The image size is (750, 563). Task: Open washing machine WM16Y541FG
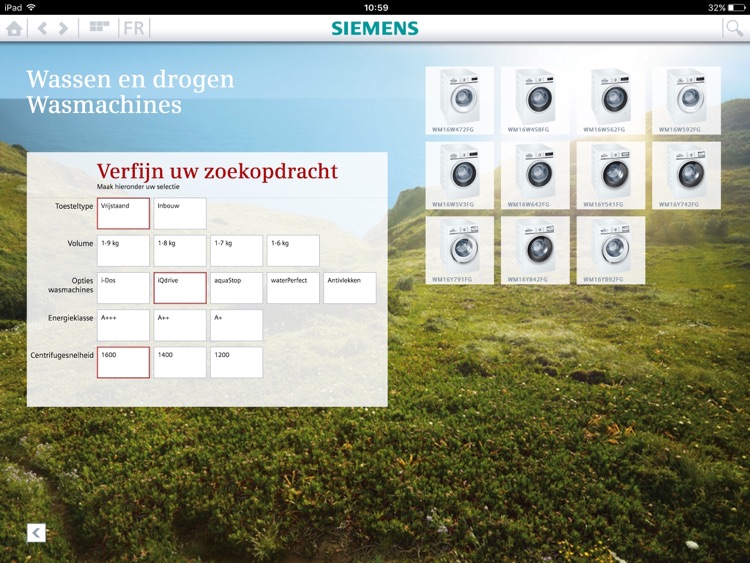point(611,176)
